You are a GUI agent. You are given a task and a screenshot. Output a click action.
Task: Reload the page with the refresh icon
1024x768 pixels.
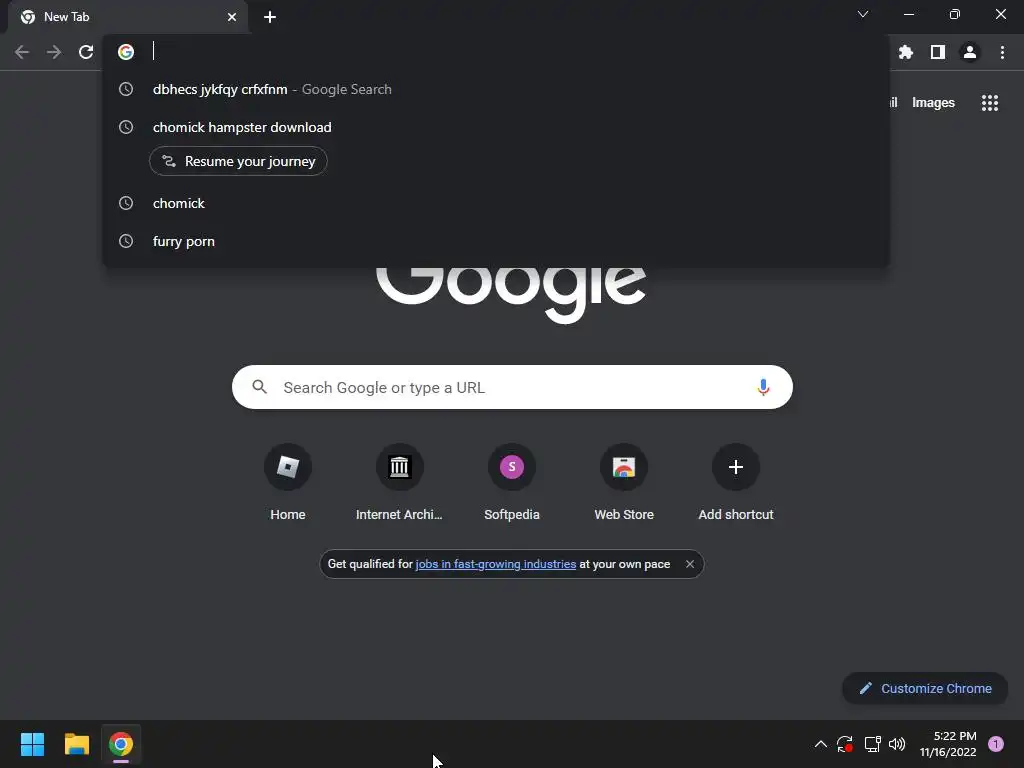(x=86, y=52)
